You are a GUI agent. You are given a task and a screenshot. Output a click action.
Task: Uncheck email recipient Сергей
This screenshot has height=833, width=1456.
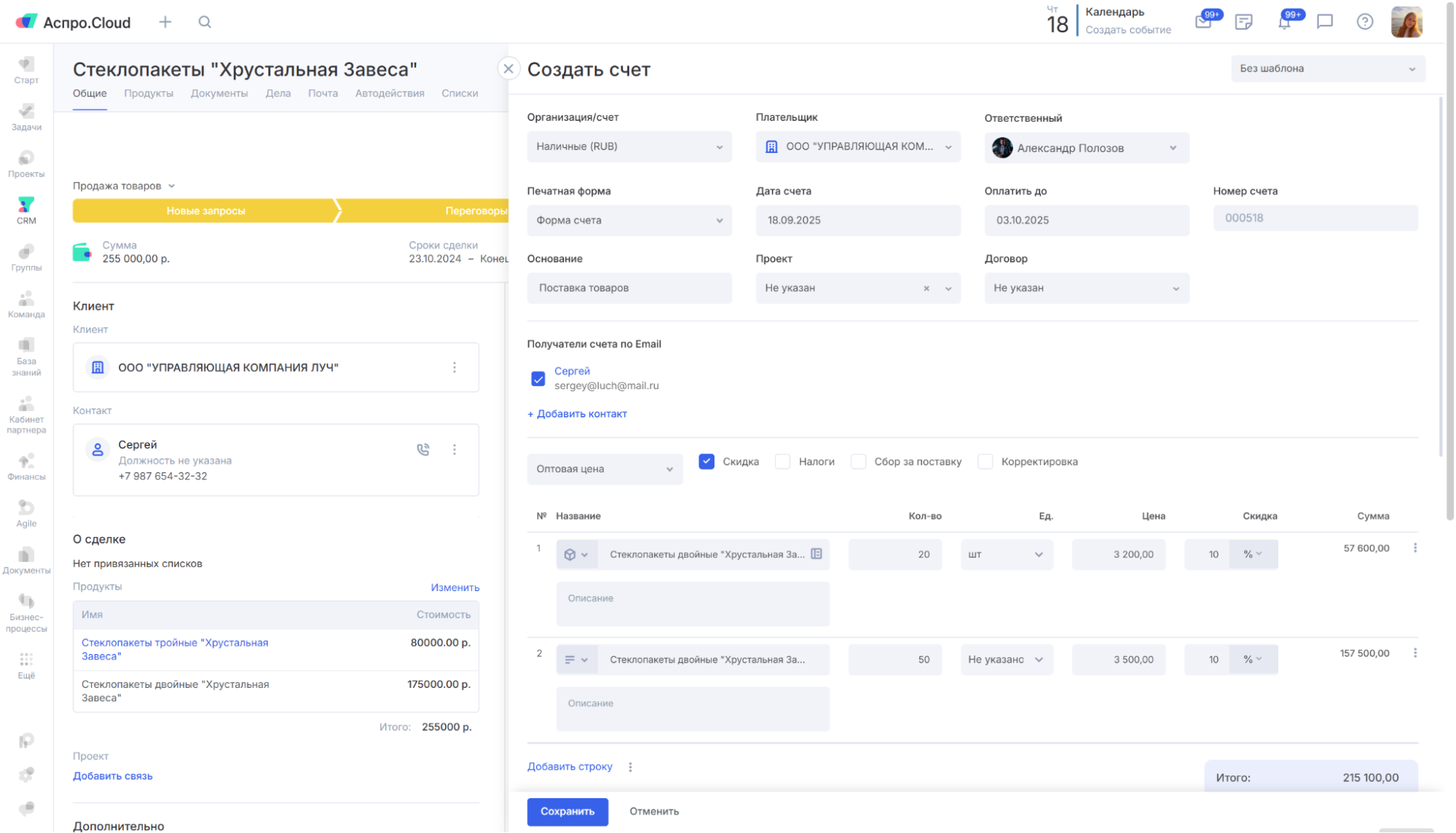[x=538, y=378]
